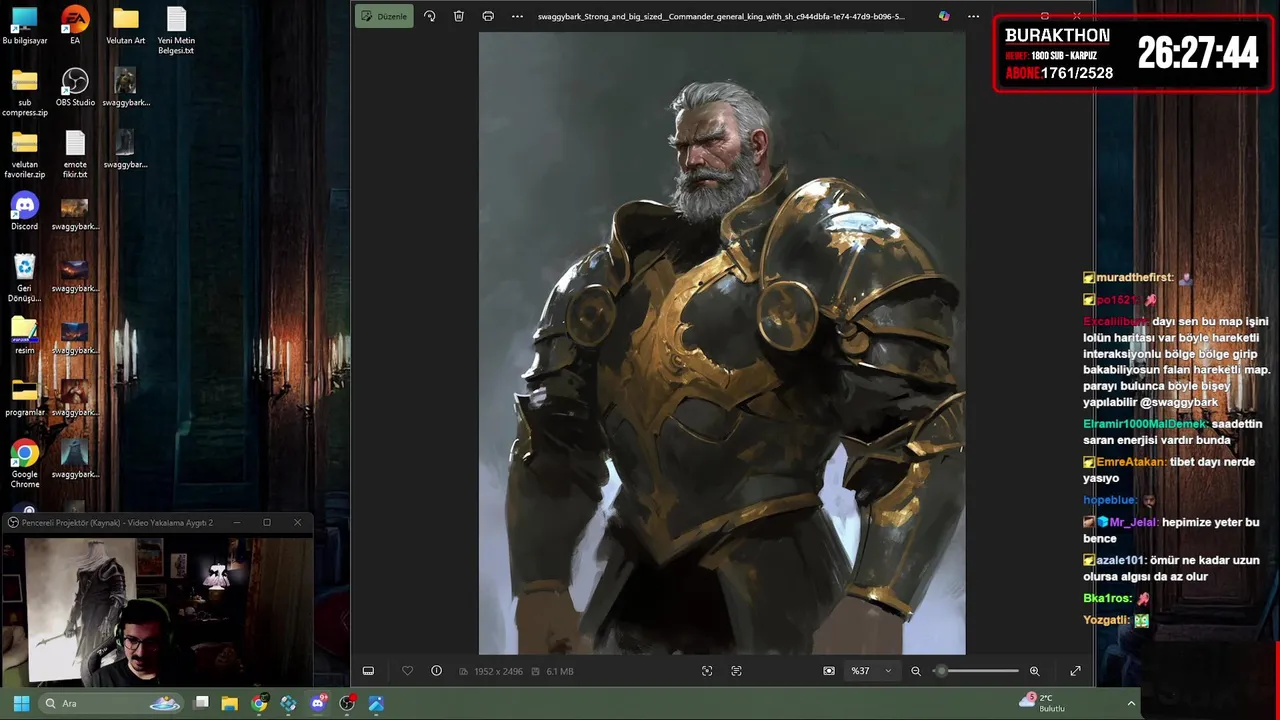The height and width of the screenshot is (720, 1280).
Task: Open the three-dot menu beside the Designer icon
Action: tap(973, 16)
